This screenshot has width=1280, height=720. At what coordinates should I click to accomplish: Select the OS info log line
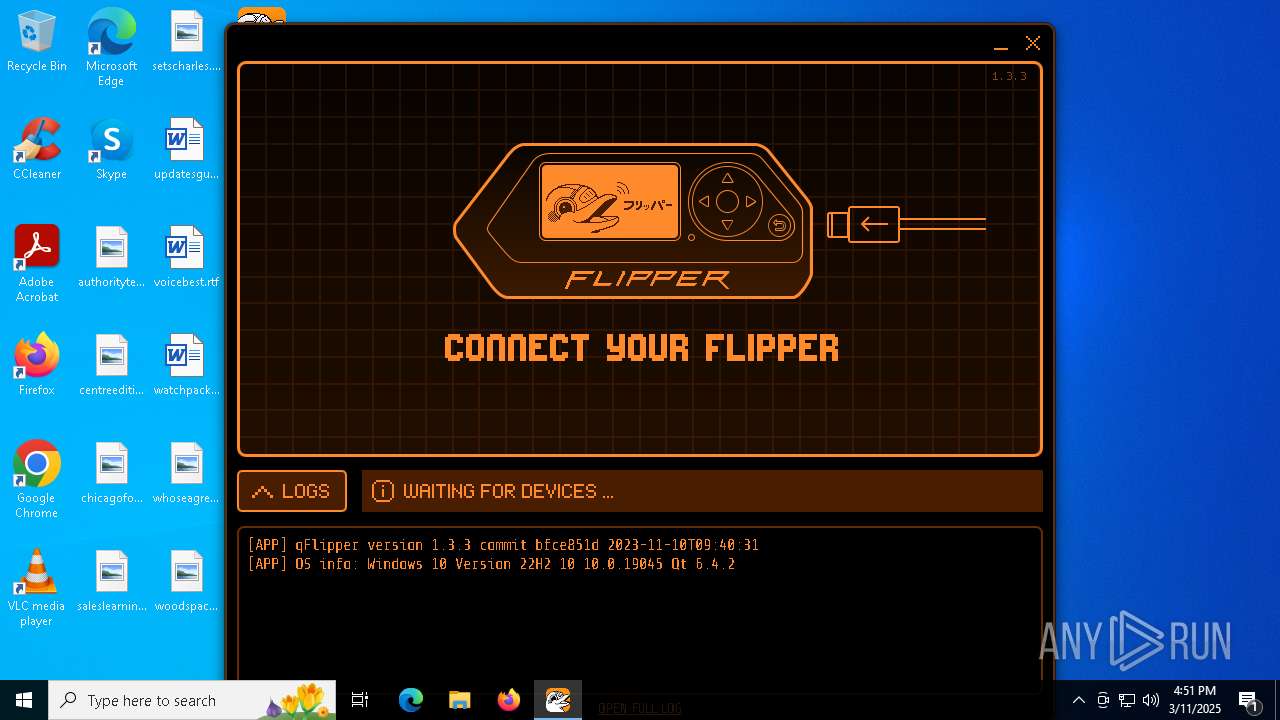[491, 564]
